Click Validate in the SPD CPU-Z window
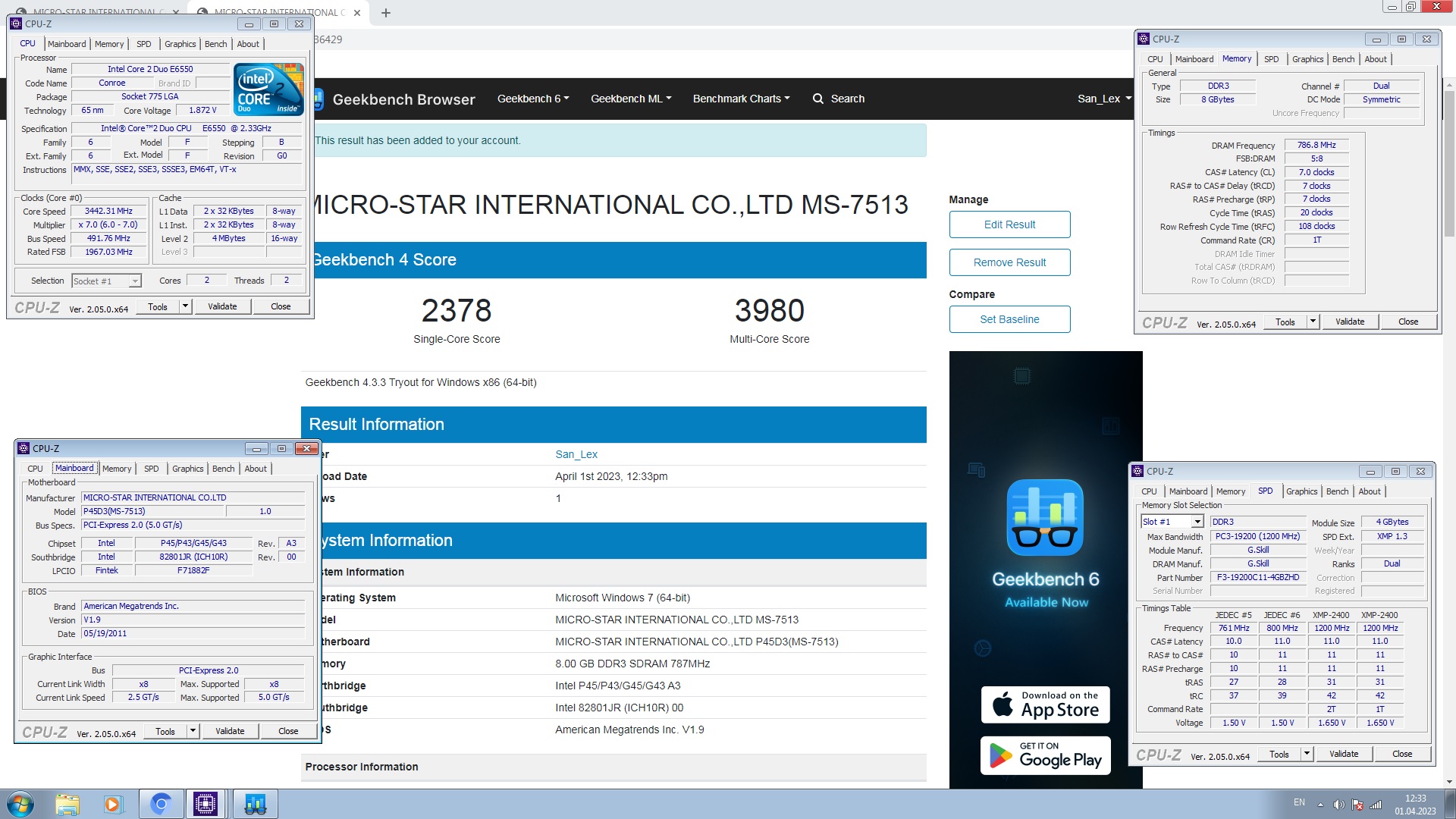The width and height of the screenshot is (1456, 819). tap(1344, 754)
